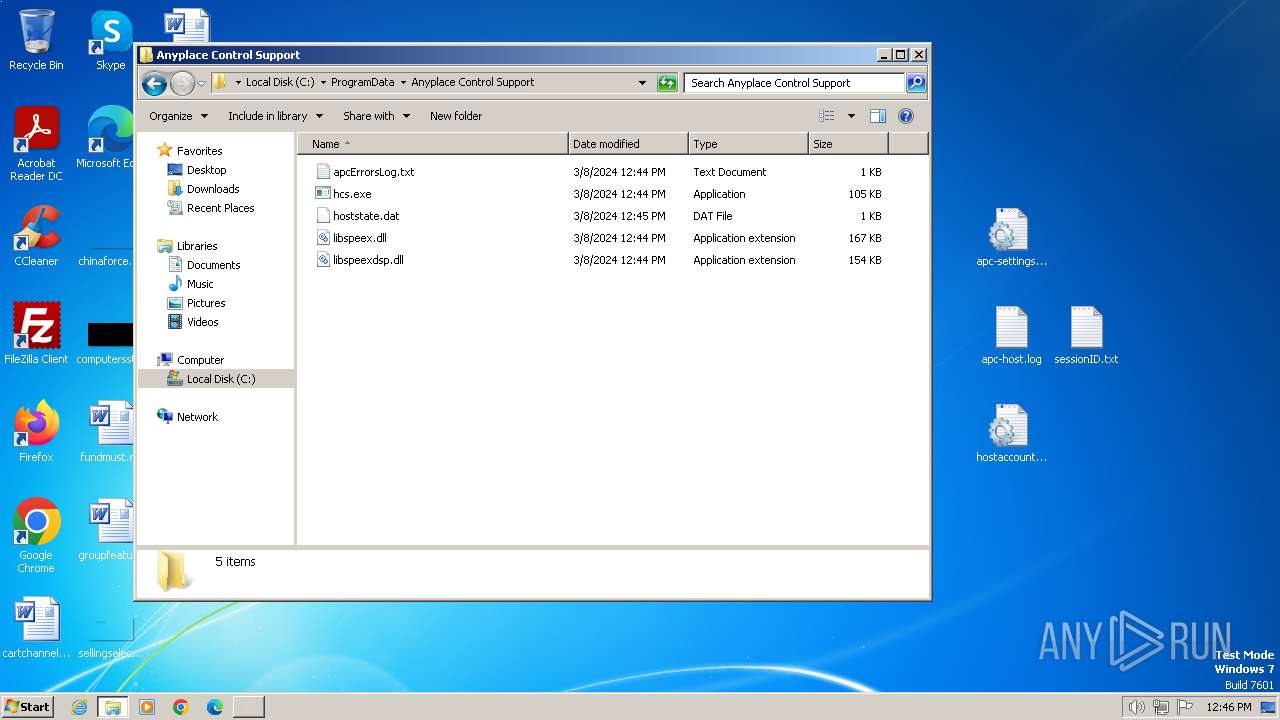Toggle the preview pane button
The height and width of the screenshot is (720, 1280).
click(878, 116)
